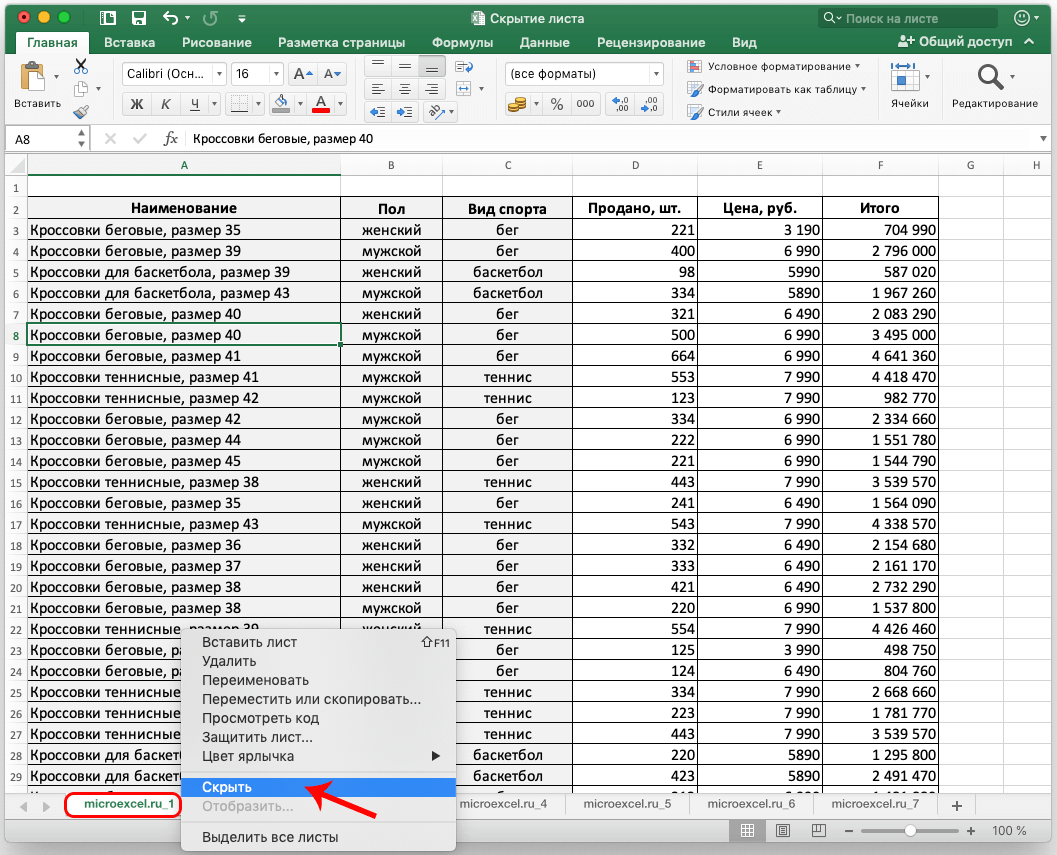Click the Redo arrow icon

(210, 18)
